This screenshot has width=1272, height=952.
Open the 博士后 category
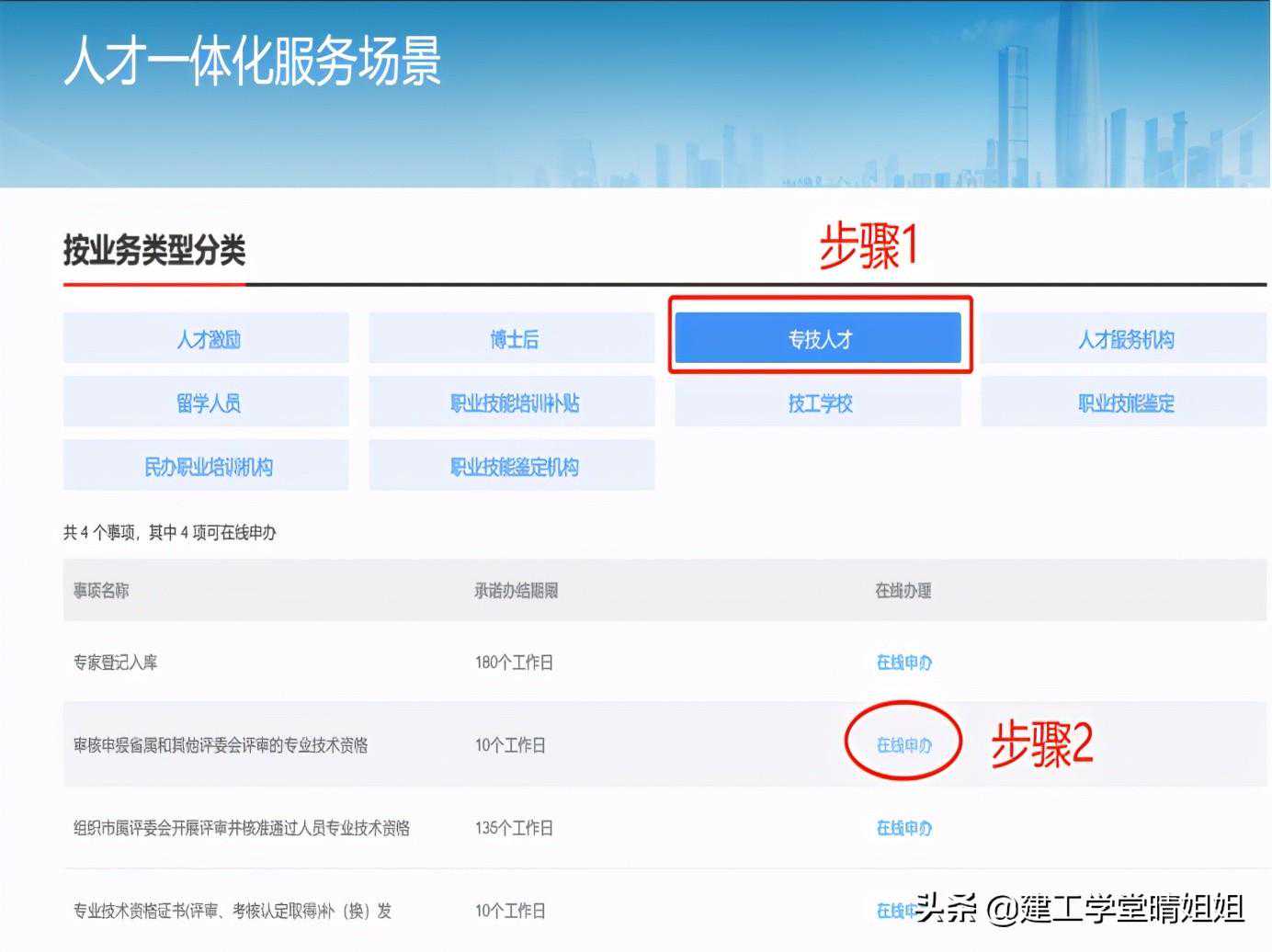click(x=512, y=339)
